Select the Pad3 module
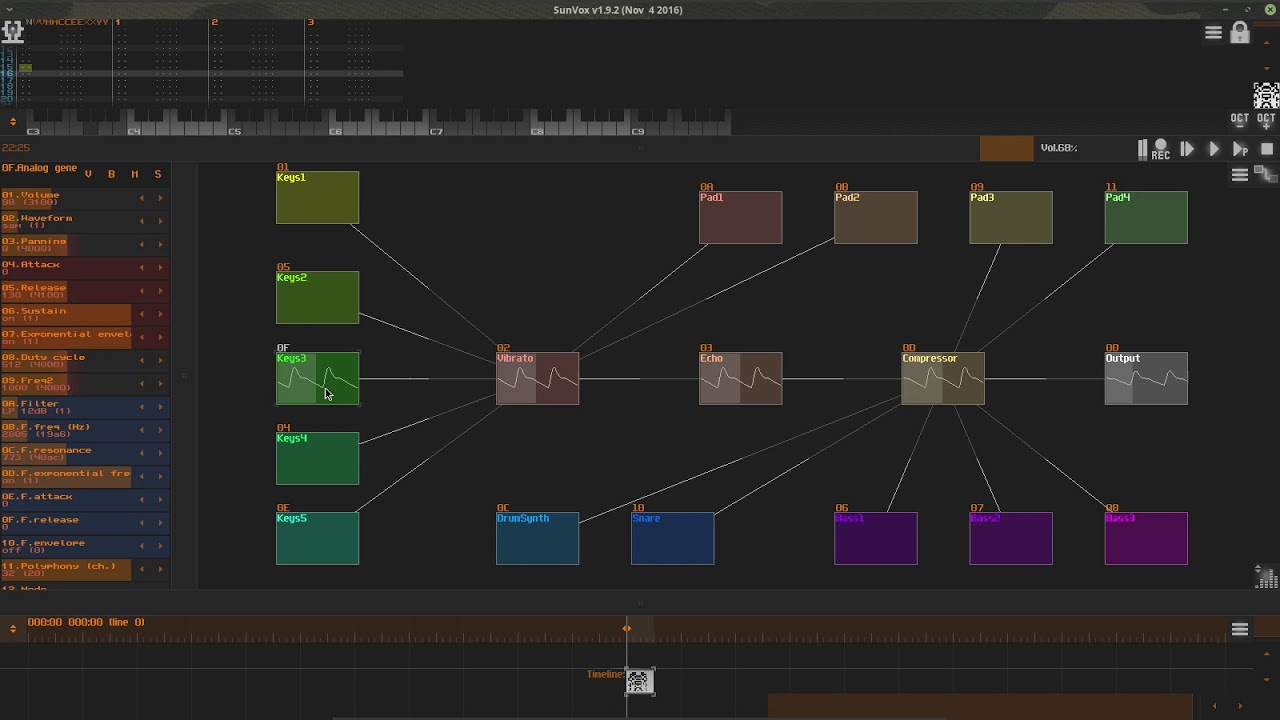This screenshot has height=720, width=1280. (1010, 217)
